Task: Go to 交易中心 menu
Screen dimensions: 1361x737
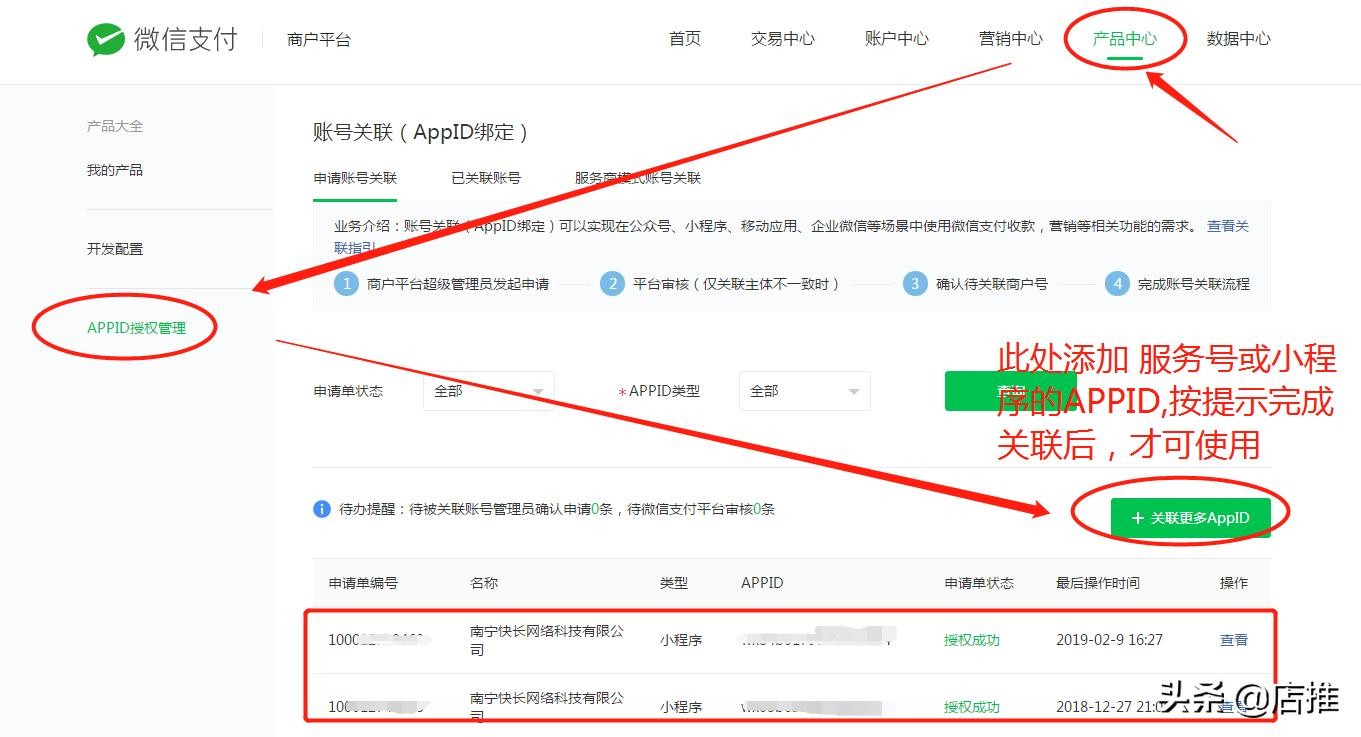Action: click(782, 39)
